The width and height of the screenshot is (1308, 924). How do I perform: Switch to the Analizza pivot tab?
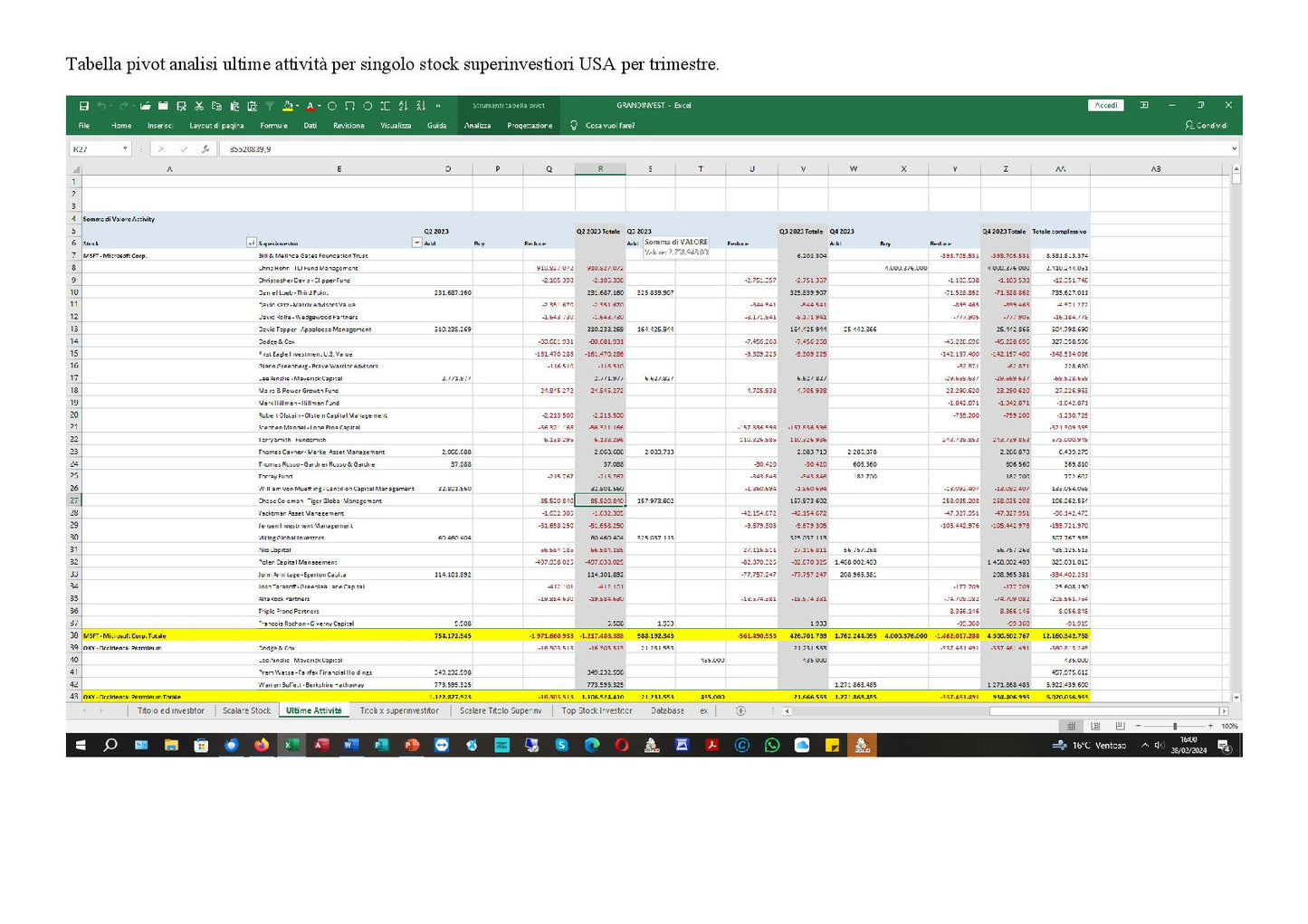click(477, 126)
